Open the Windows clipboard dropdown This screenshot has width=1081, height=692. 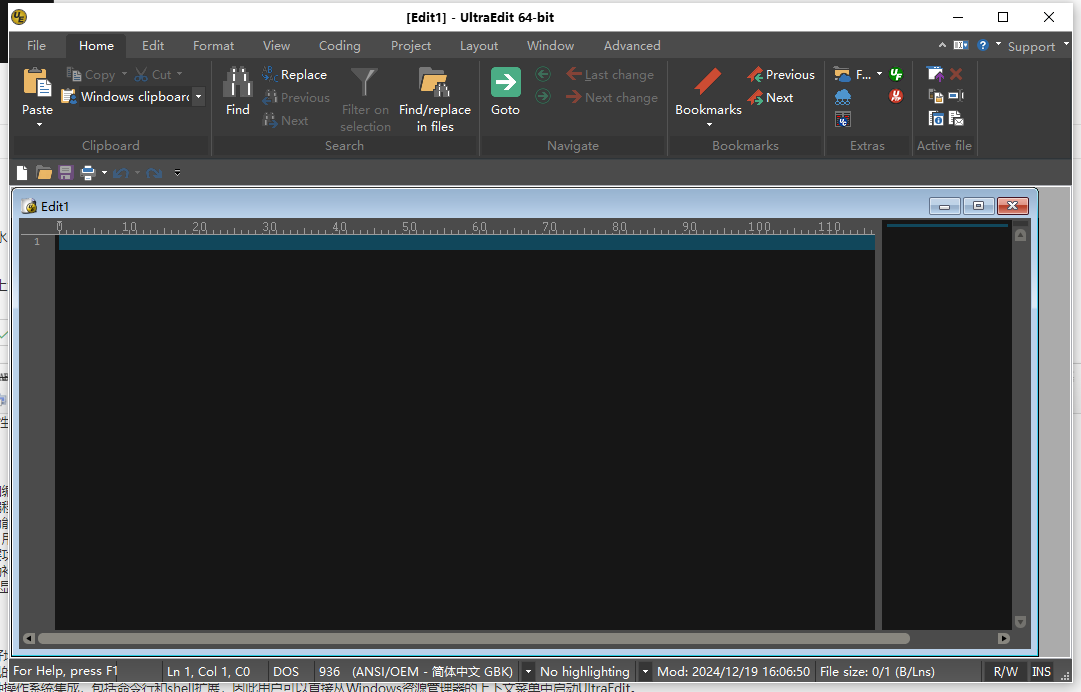198,96
